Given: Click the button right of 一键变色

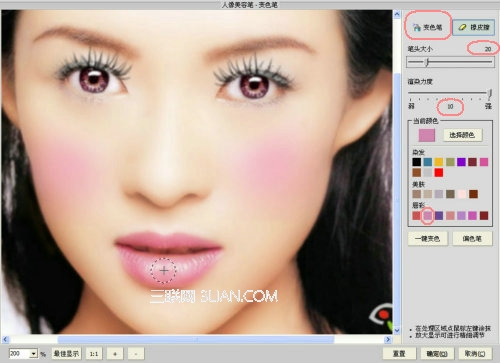Looking at the screenshot, I should click(472, 239).
